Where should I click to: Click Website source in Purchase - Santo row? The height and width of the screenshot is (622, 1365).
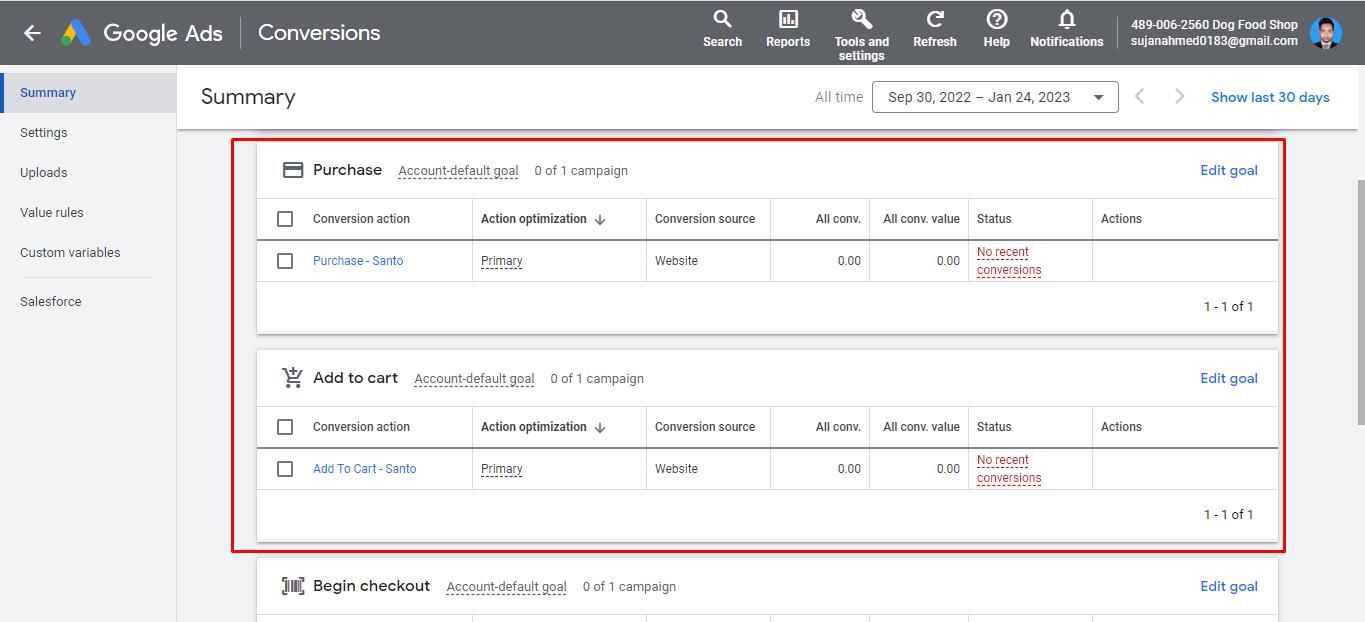point(676,261)
